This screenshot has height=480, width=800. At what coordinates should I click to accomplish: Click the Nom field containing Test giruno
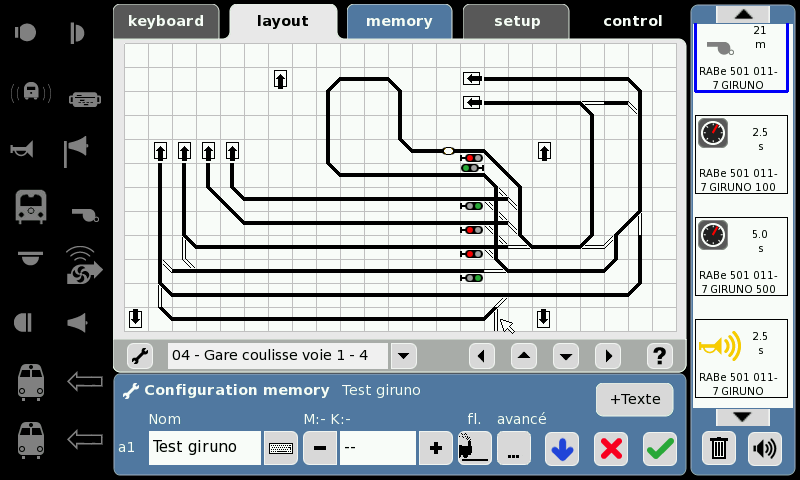point(205,447)
